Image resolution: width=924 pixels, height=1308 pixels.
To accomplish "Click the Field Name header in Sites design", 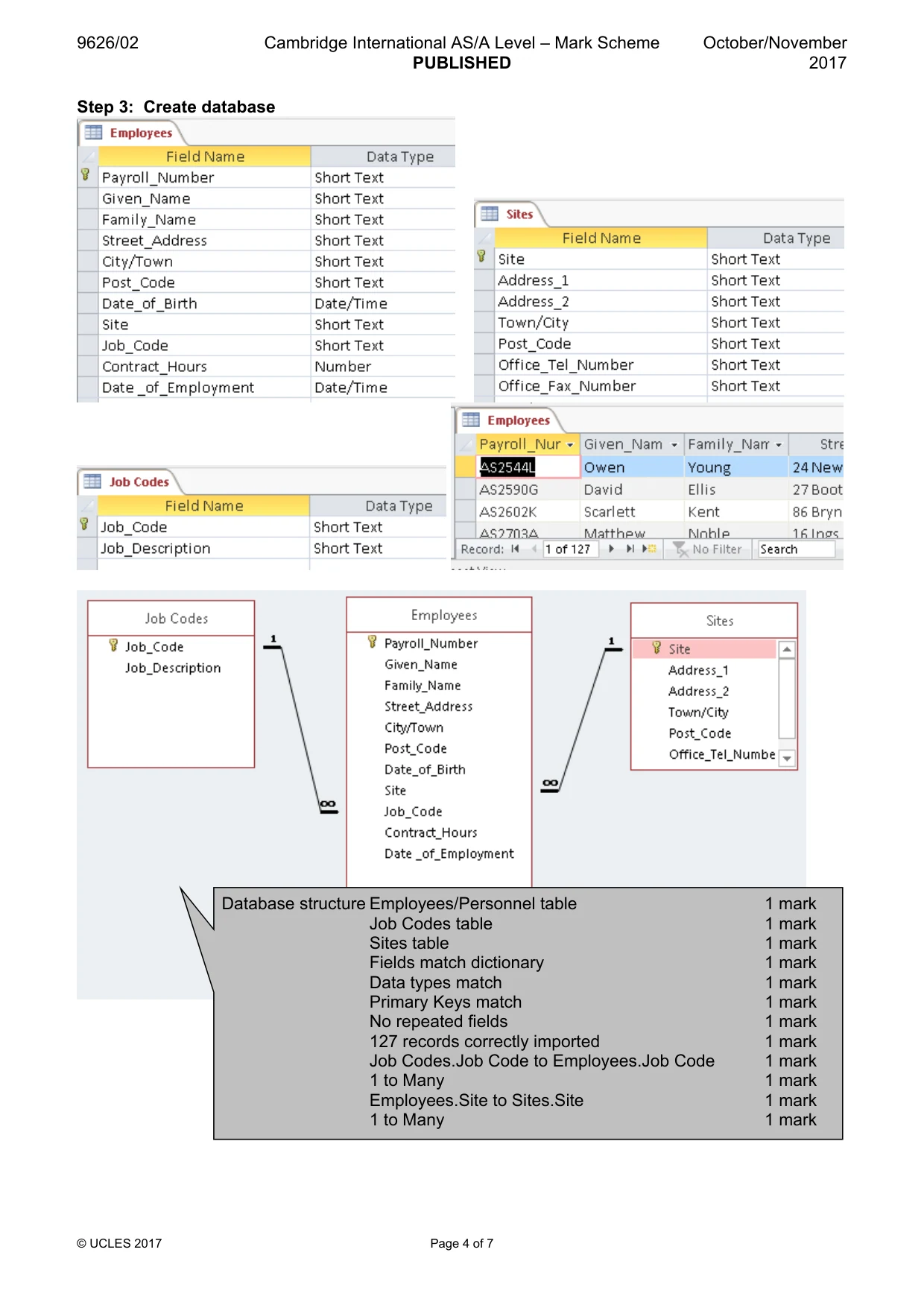I will pos(601,238).
